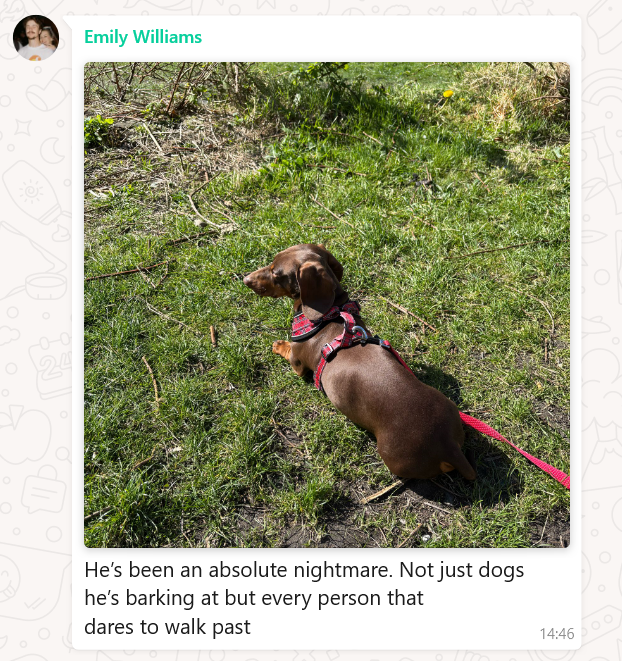This screenshot has width=622, height=661.
Task: Click the yellow dandelion flower in photo
Action: click(448, 94)
